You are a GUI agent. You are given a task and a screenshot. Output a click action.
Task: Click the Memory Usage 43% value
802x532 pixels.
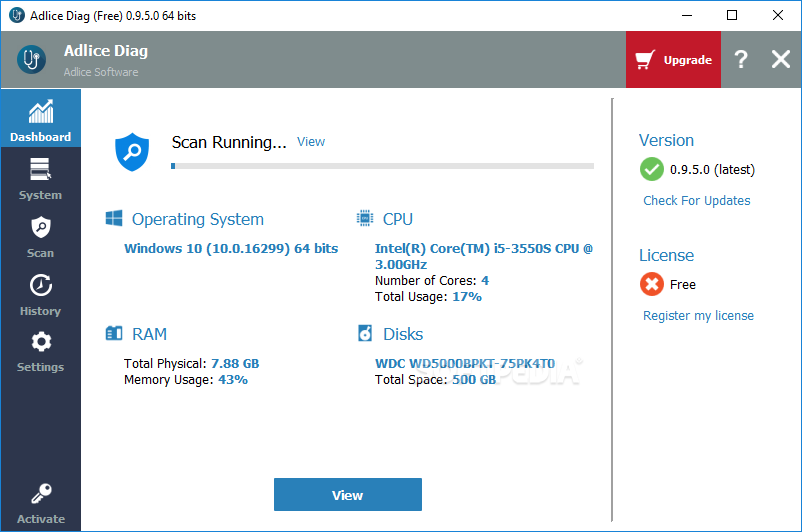[x=233, y=380]
